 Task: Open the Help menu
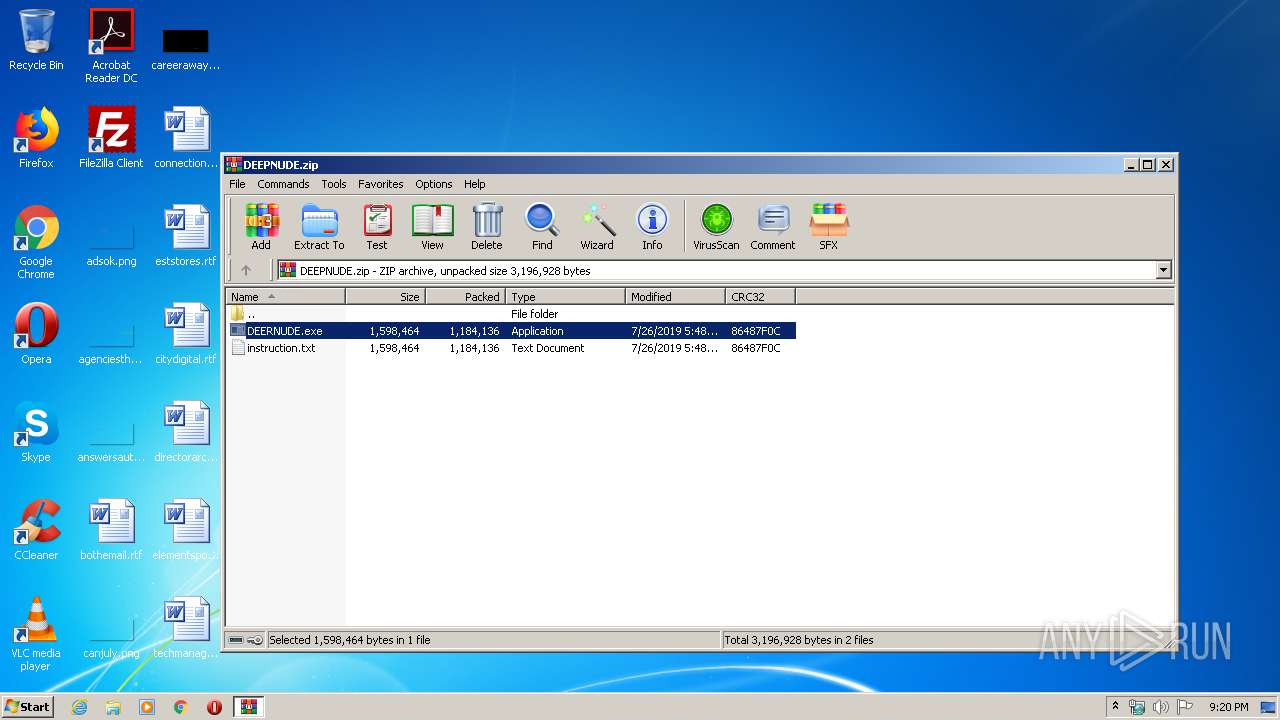[475, 184]
